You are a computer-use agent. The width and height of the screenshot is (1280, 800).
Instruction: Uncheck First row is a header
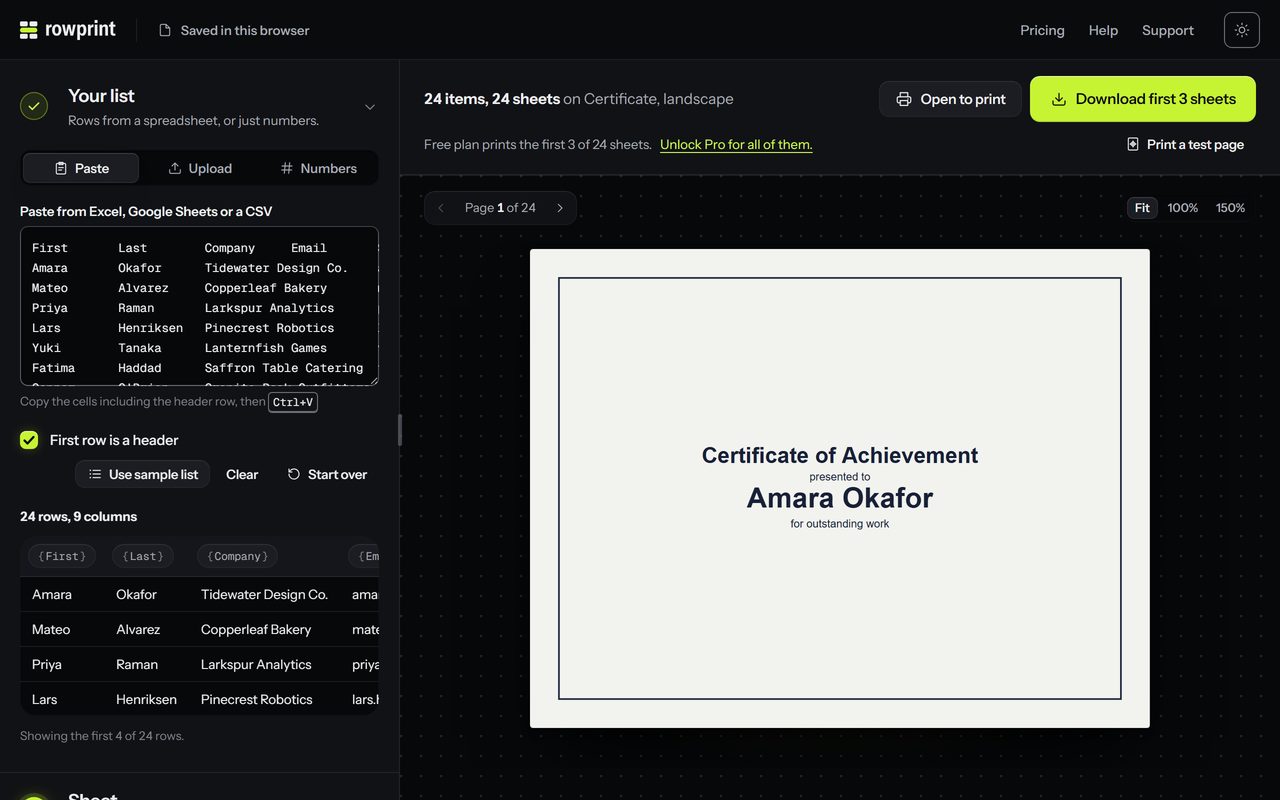[29, 440]
